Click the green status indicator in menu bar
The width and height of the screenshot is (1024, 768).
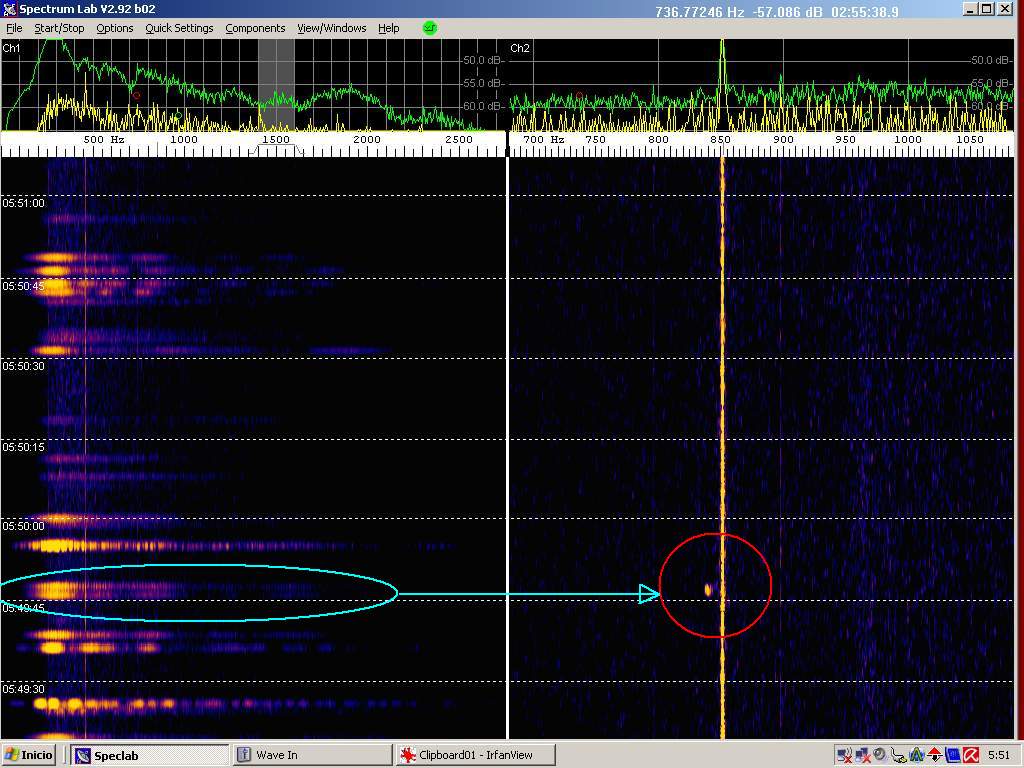[430, 28]
